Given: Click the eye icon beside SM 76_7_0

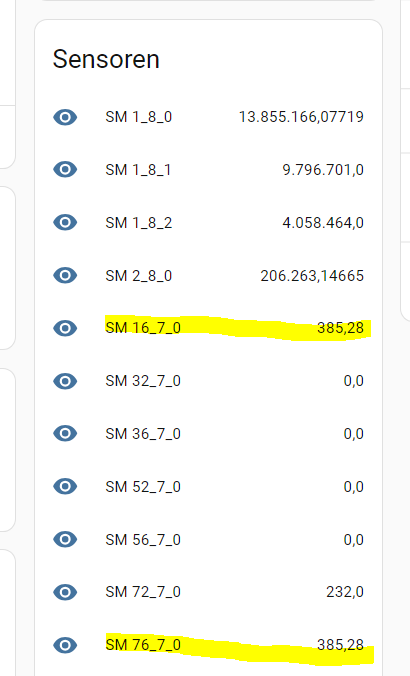Looking at the screenshot, I should 65,645.
